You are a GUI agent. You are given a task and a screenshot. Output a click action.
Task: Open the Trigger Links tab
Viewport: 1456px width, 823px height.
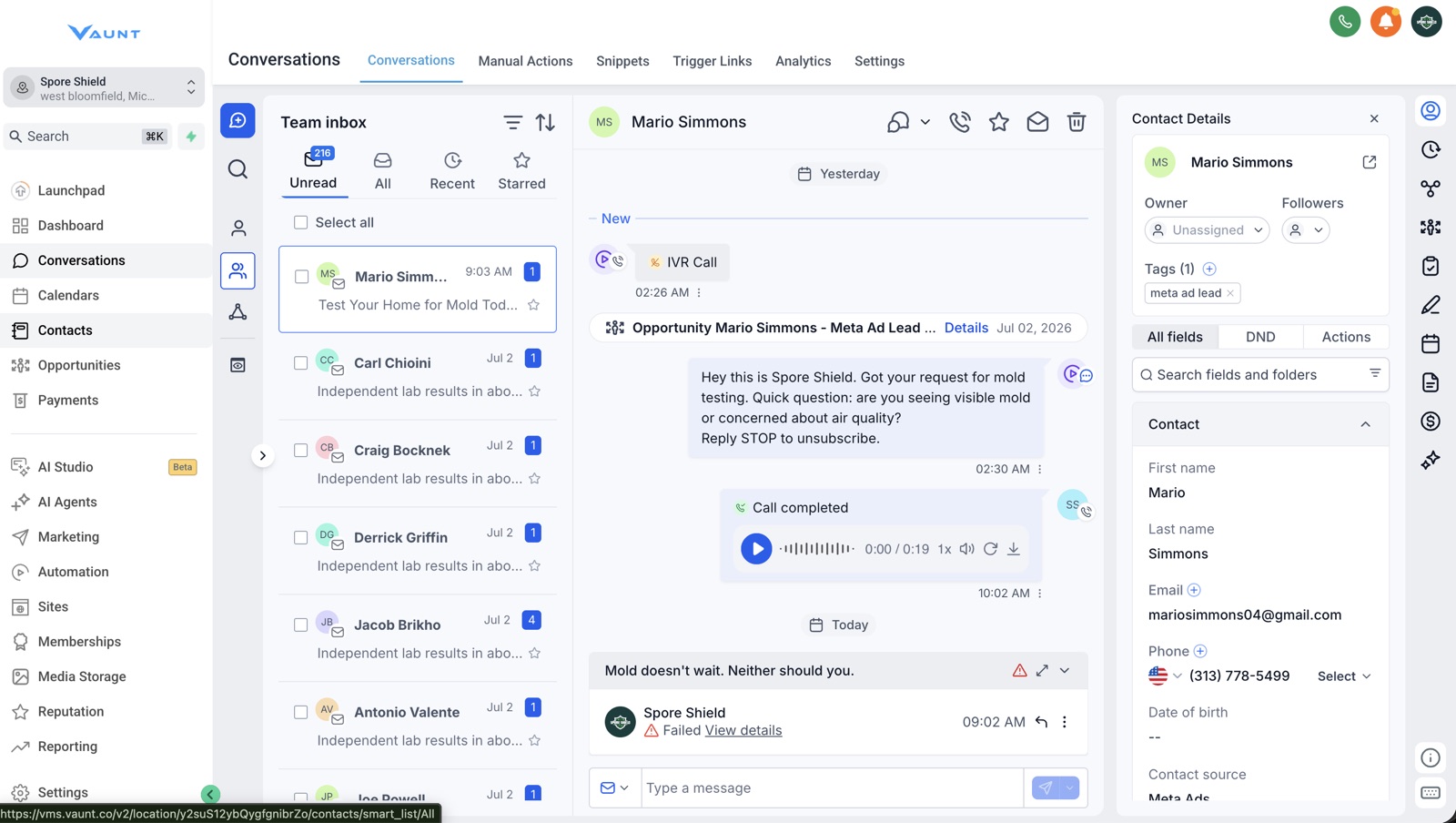coord(713,61)
